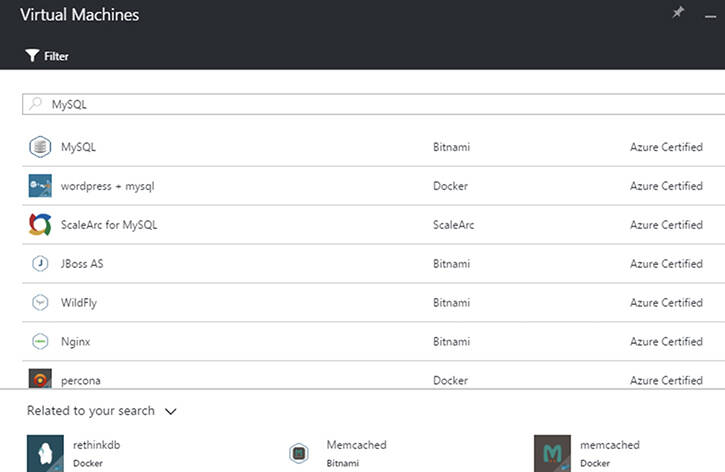Focus the MySQL search field
The image size is (725, 472).
(374, 104)
